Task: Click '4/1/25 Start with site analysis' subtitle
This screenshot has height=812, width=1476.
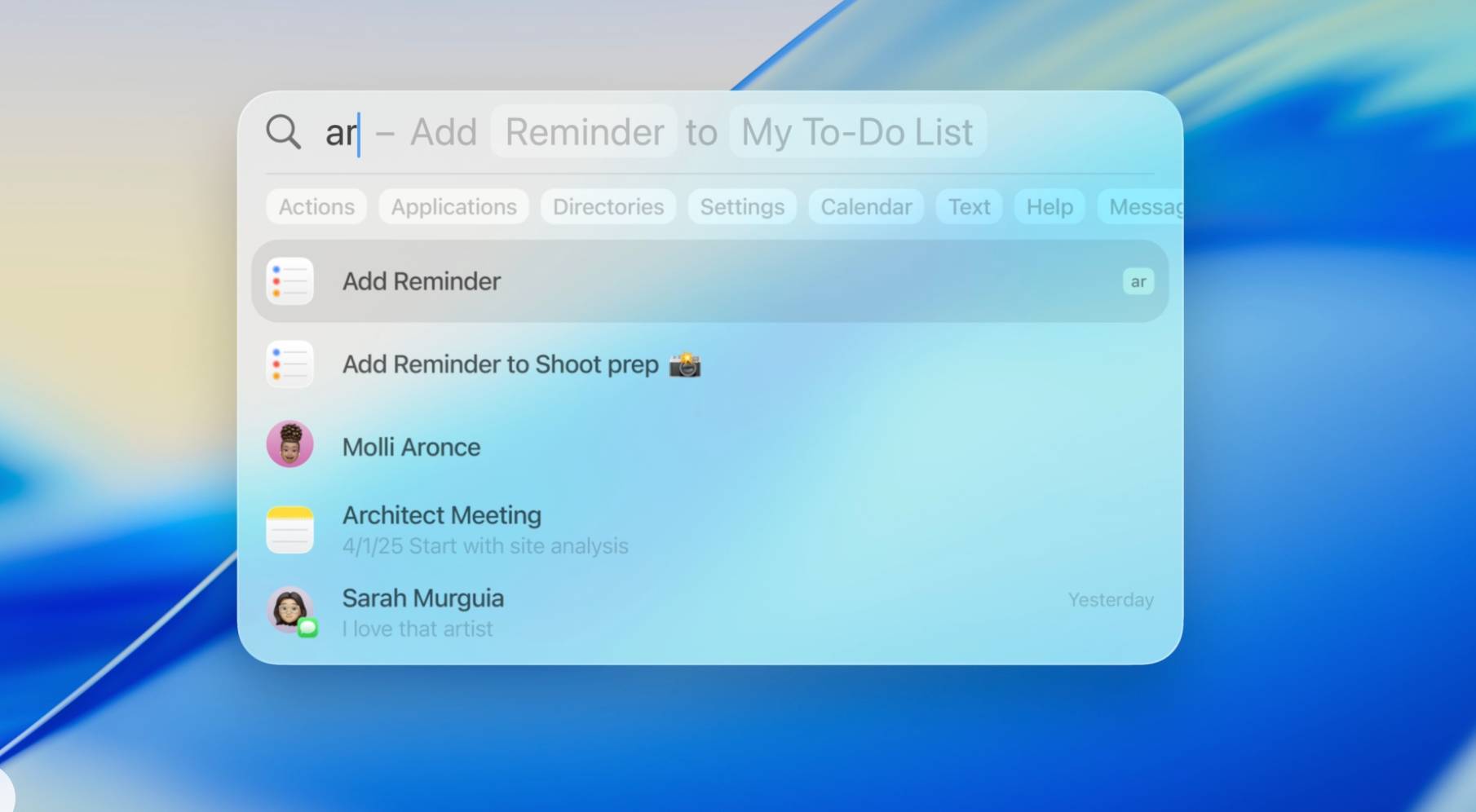Action: pyautogui.click(x=485, y=545)
